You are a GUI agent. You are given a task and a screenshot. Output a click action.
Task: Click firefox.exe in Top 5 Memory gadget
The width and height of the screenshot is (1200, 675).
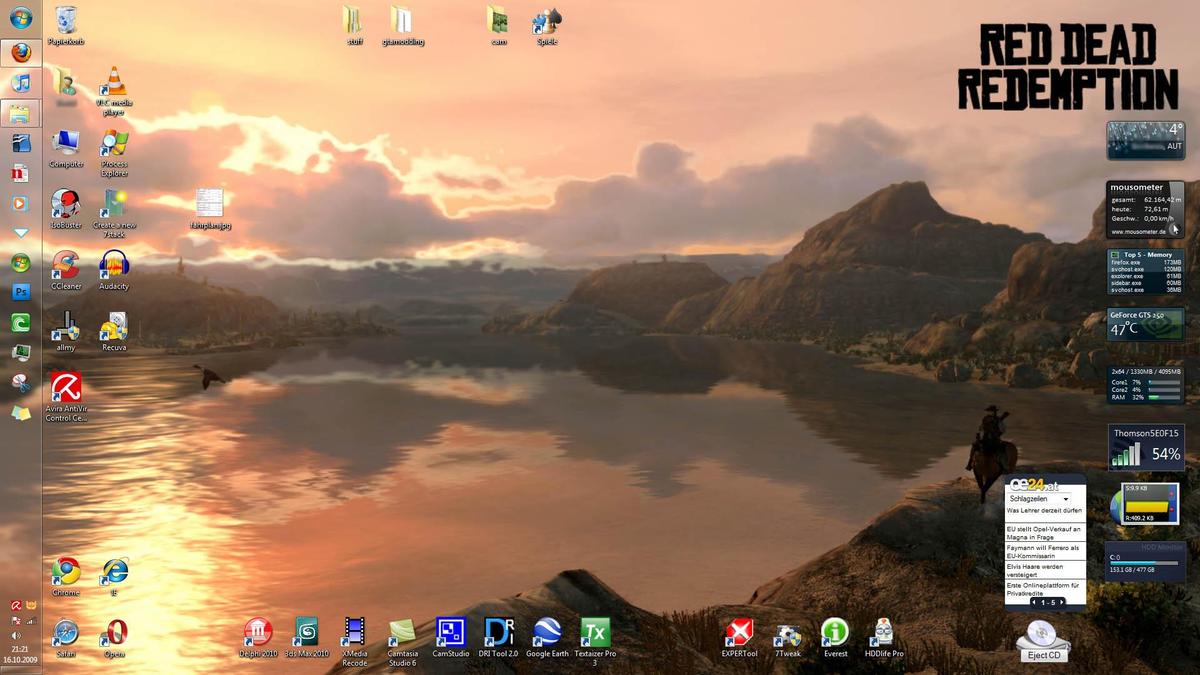coord(1145,261)
